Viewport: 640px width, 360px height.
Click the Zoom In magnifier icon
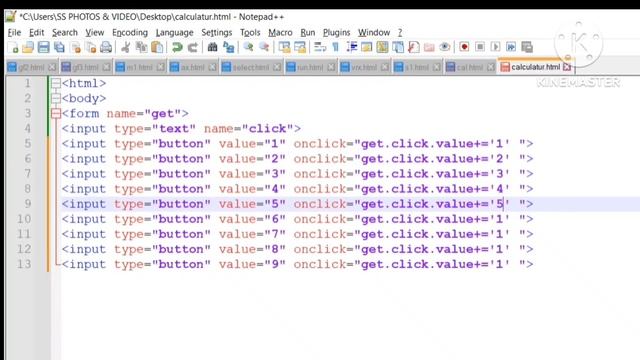248,47
